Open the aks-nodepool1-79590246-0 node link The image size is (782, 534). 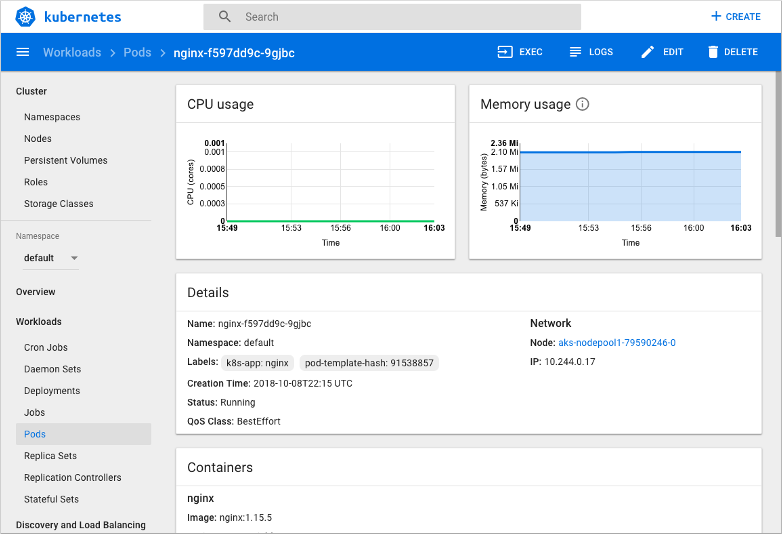coord(617,343)
